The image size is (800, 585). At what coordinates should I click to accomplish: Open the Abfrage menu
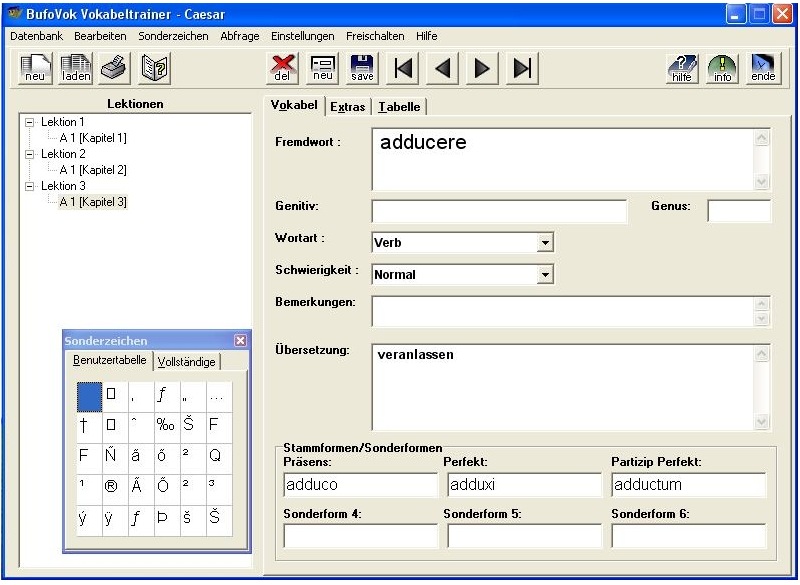(x=240, y=36)
